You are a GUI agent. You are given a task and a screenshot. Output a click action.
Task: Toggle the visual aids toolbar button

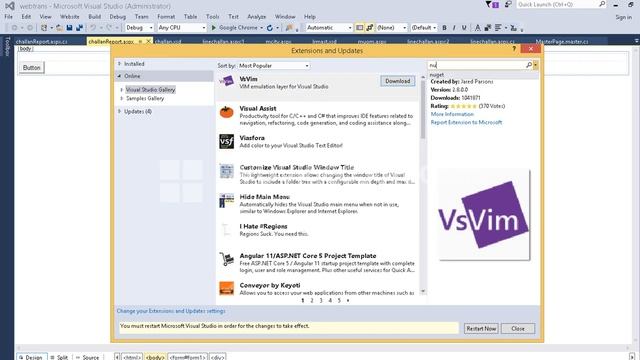pos(360,28)
